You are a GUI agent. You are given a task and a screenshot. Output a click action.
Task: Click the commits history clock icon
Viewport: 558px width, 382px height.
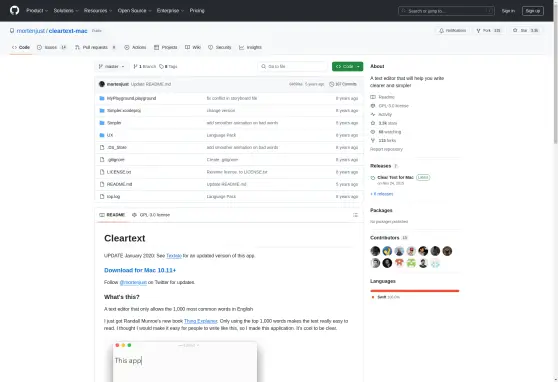[x=332, y=84]
